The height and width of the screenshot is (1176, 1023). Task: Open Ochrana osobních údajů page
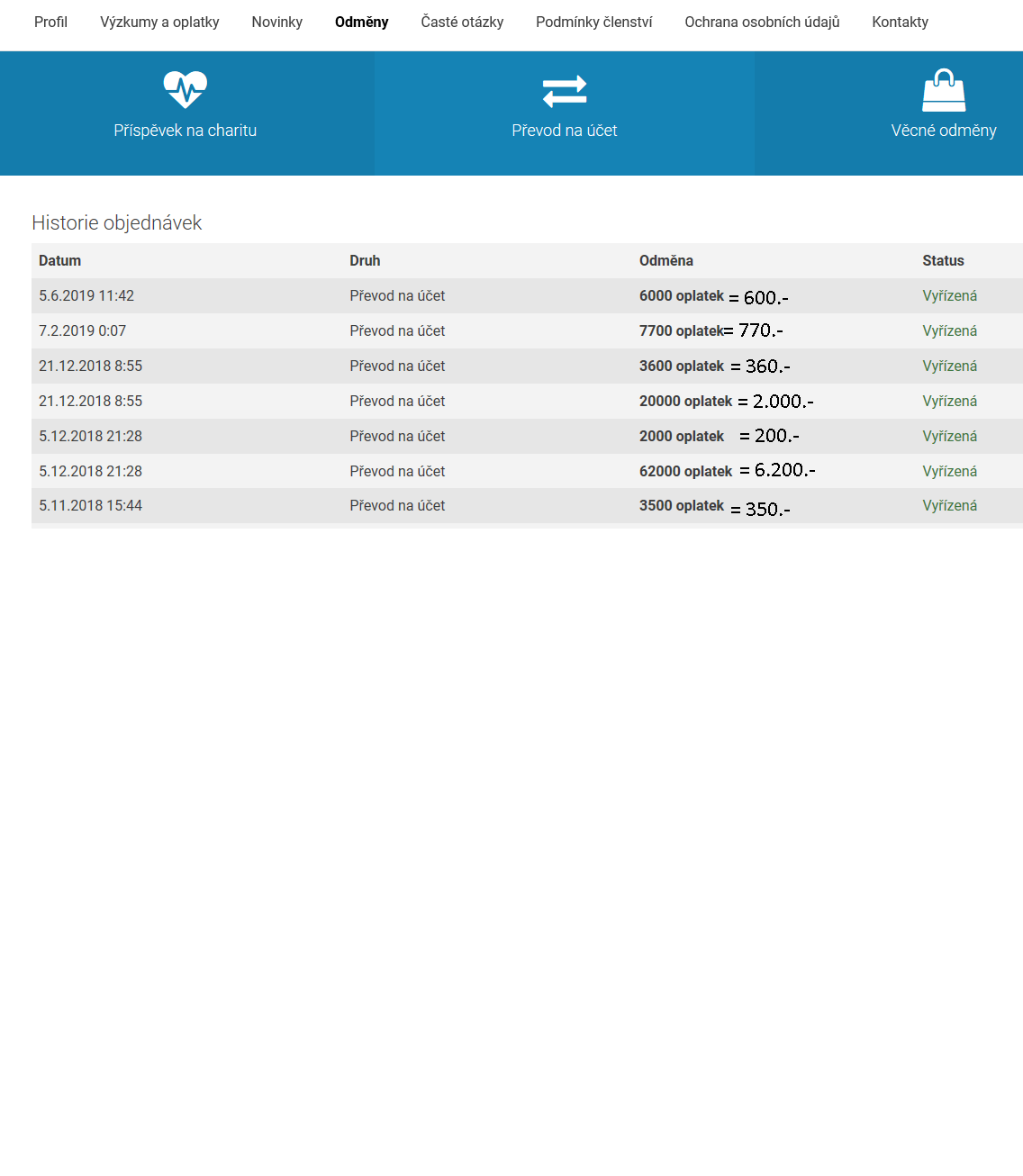pyautogui.click(x=762, y=22)
